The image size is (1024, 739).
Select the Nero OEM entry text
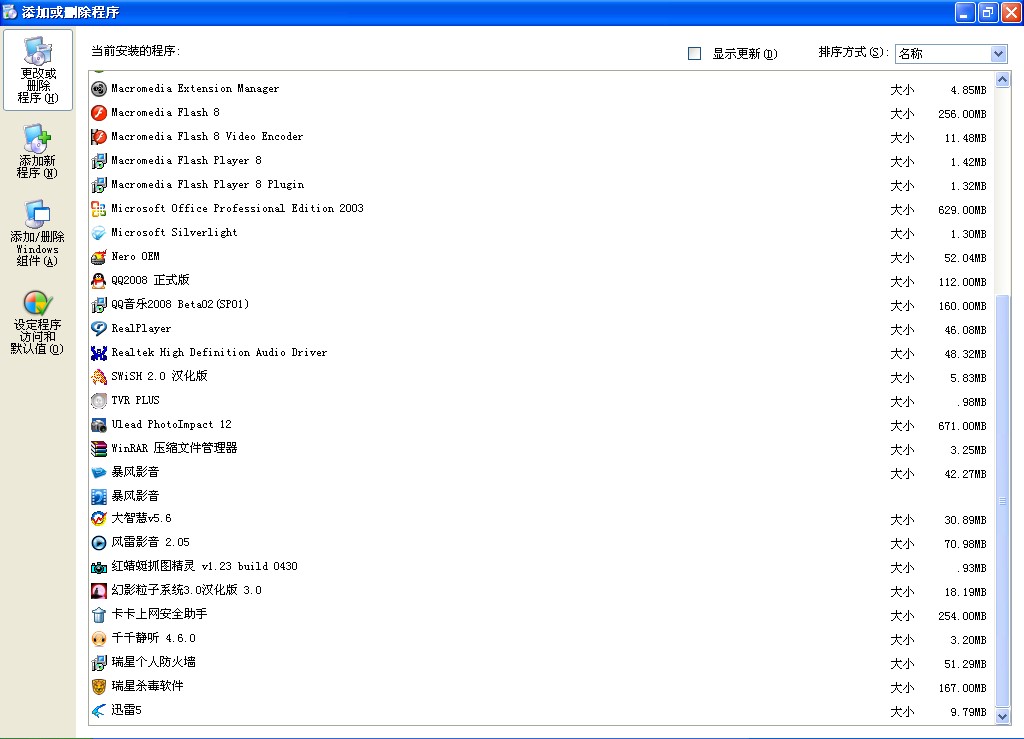pyautogui.click(x=135, y=257)
